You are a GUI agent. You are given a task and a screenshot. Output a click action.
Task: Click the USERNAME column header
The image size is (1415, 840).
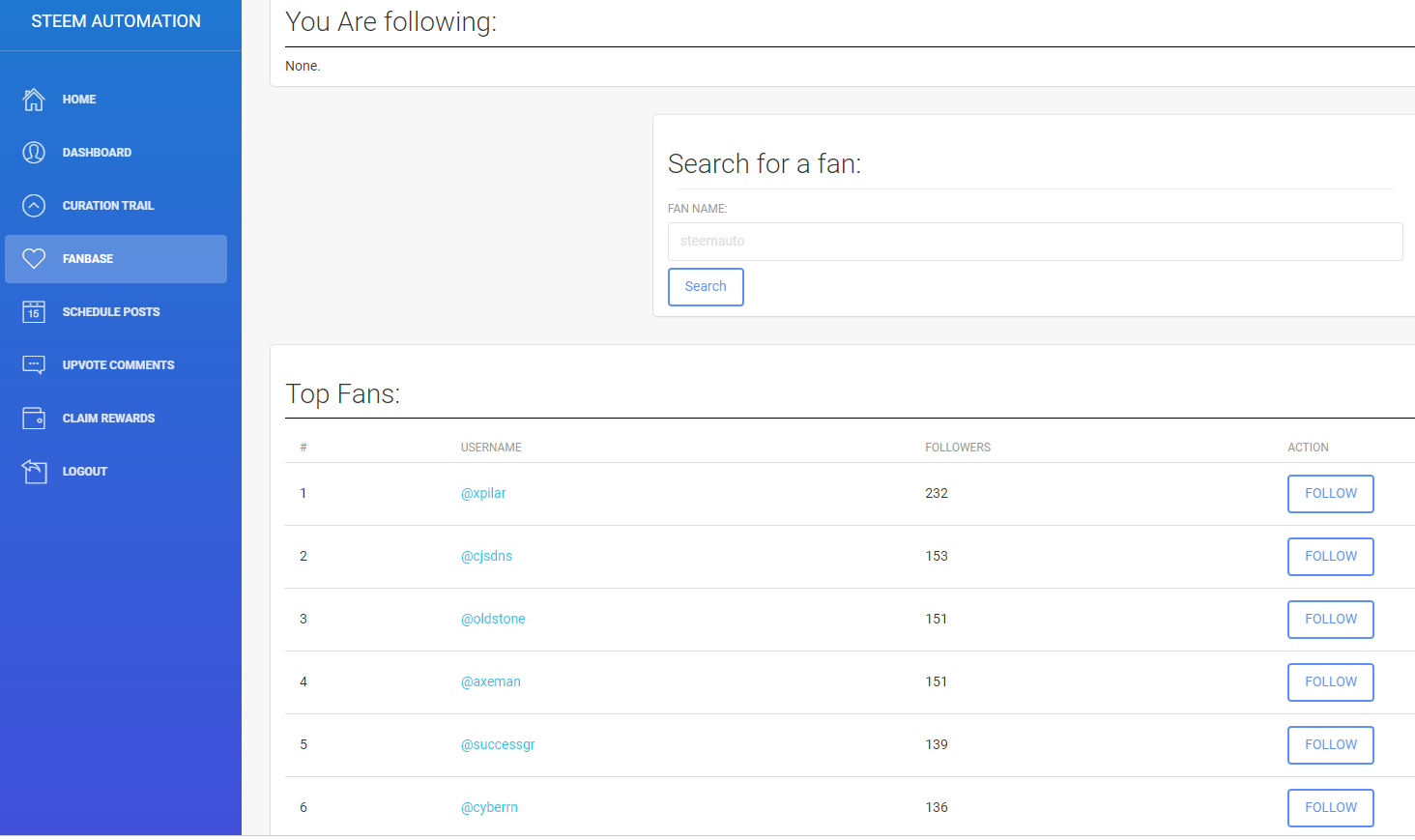pyautogui.click(x=491, y=448)
